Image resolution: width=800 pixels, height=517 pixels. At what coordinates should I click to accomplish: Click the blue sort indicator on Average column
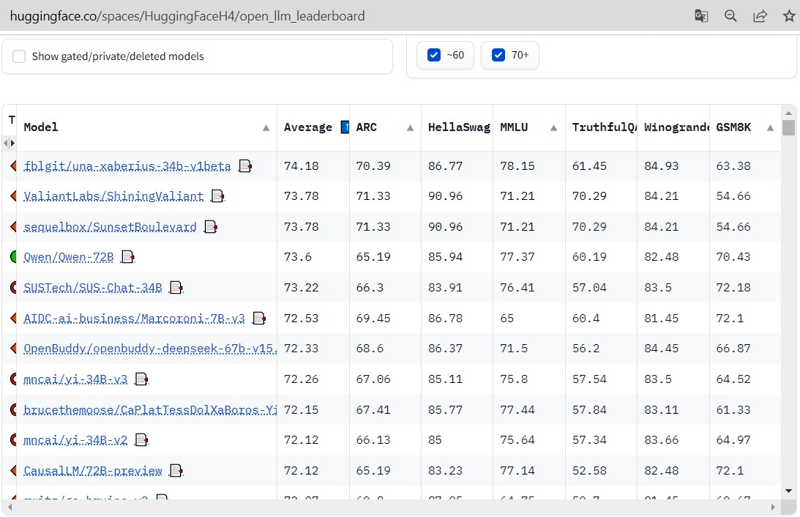345,127
